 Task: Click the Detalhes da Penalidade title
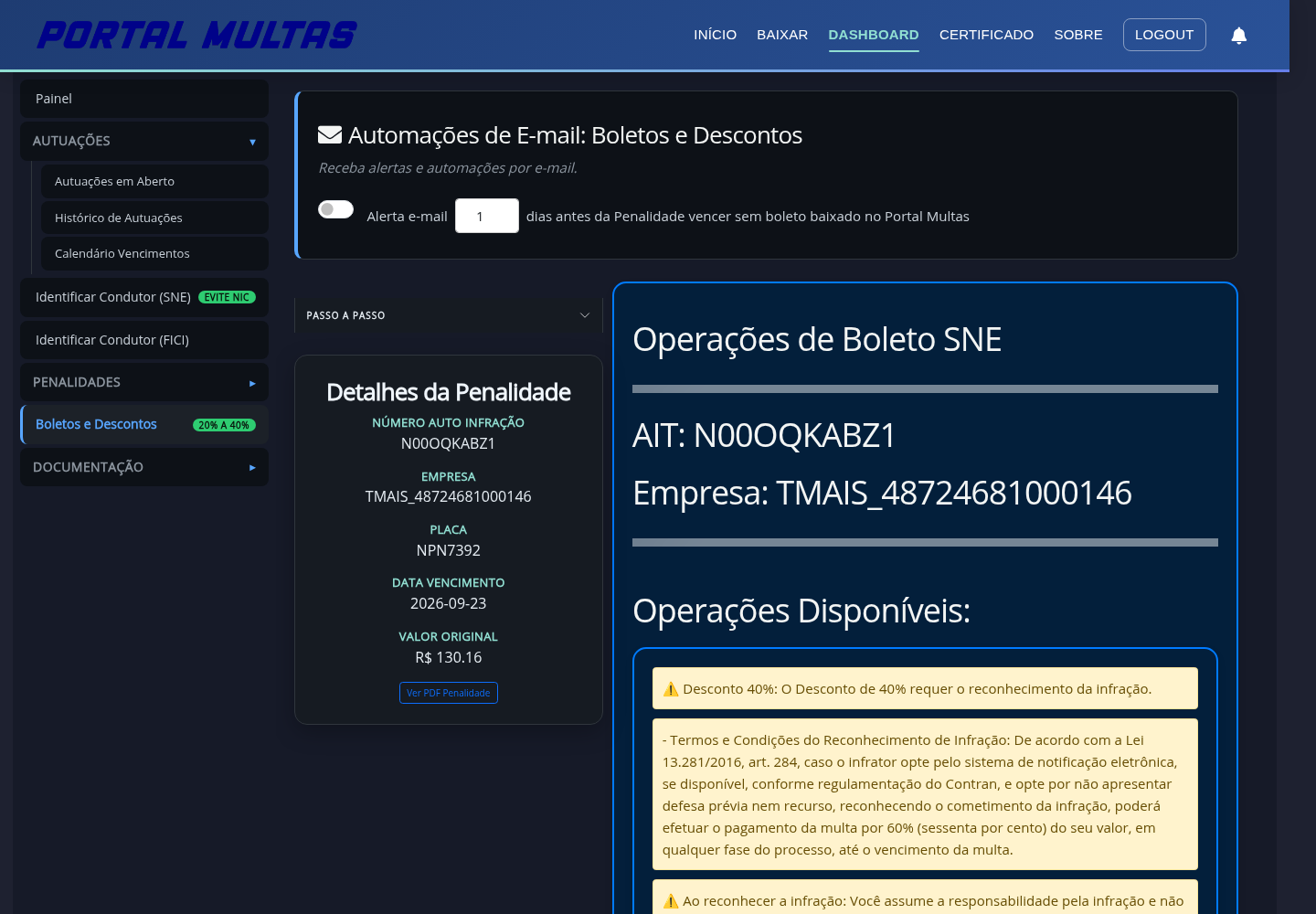(x=449, y=392)
